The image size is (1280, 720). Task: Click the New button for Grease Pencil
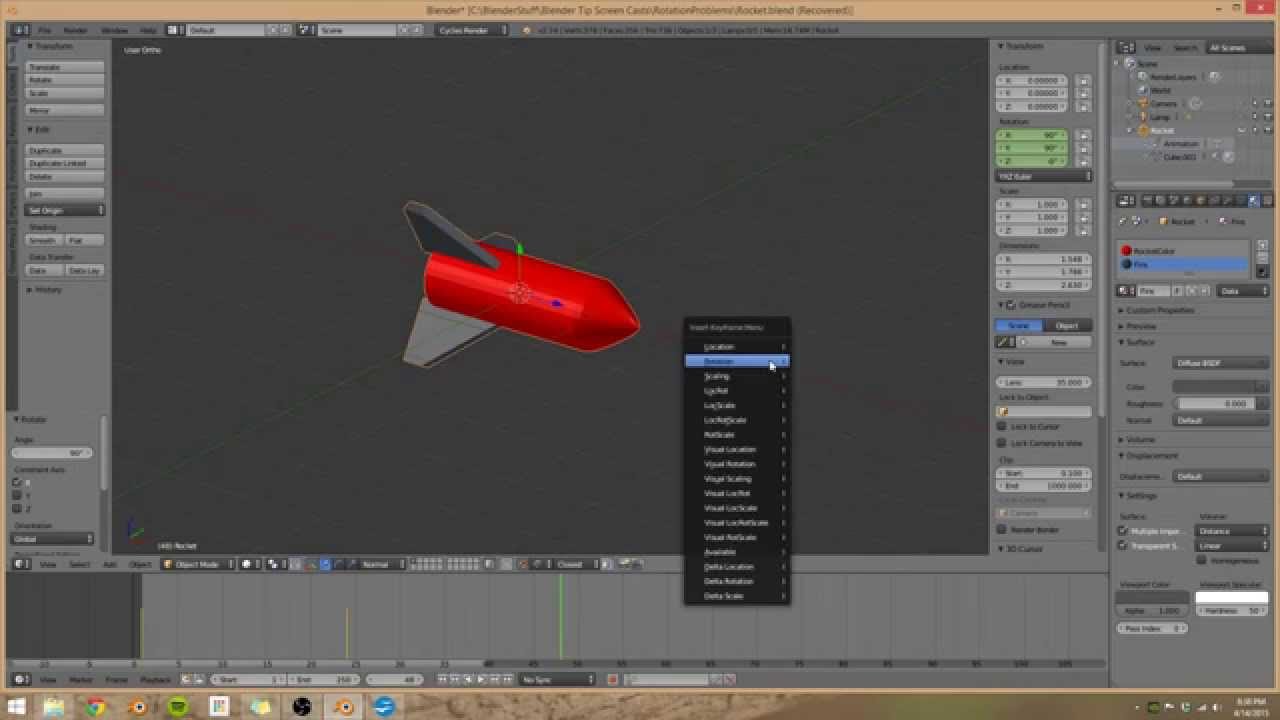(1056, 341)
